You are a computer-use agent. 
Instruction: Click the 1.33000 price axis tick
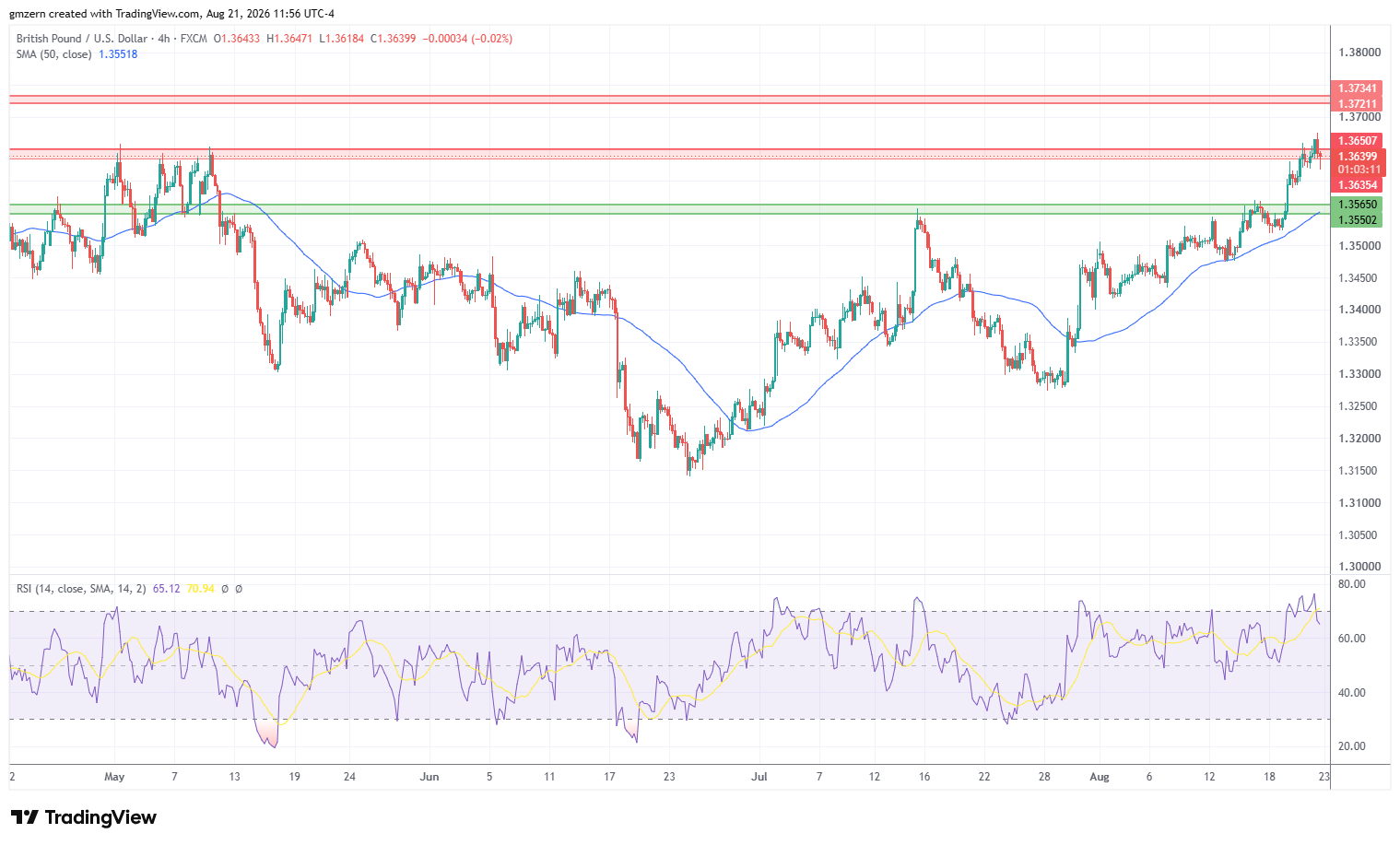coord(1359,374)
